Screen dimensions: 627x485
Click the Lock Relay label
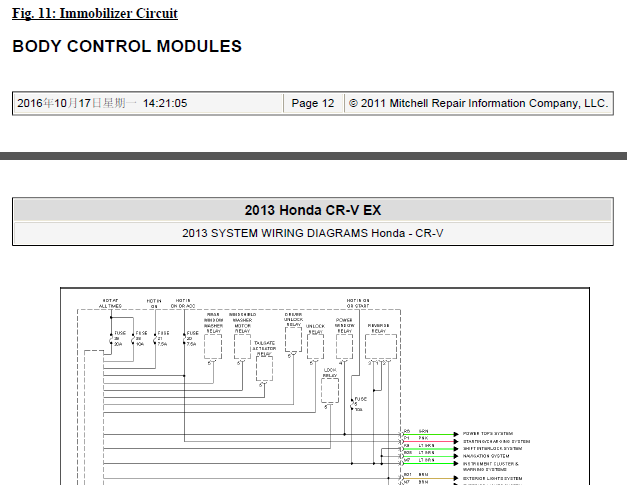tap(330, 373)
